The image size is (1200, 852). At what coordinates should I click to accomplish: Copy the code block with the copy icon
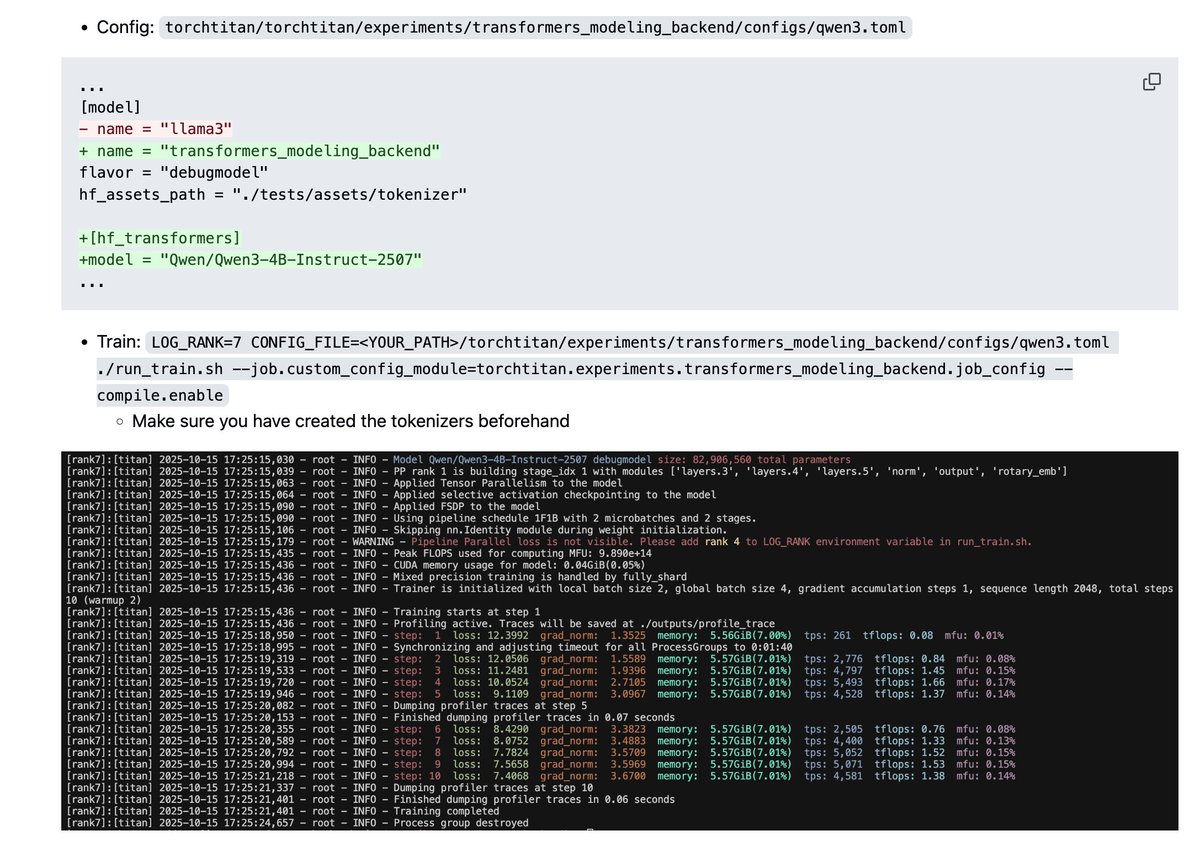point(1151,82)
